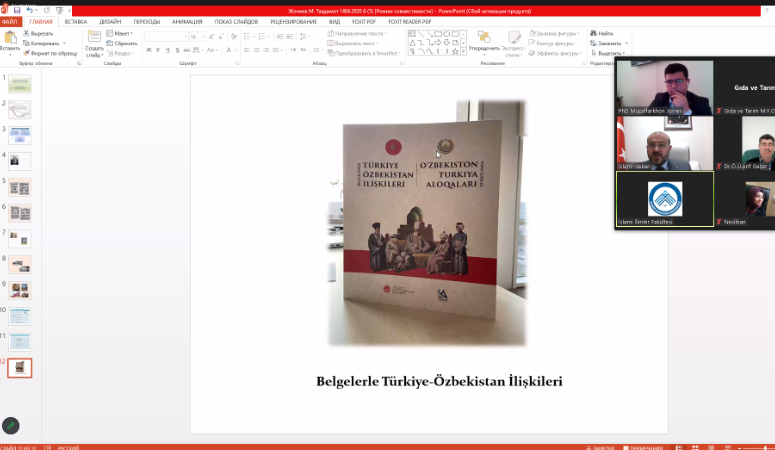Click the decrease list indent icon
The width and height of the screenshot is (775, 450).
pos(280,37)
